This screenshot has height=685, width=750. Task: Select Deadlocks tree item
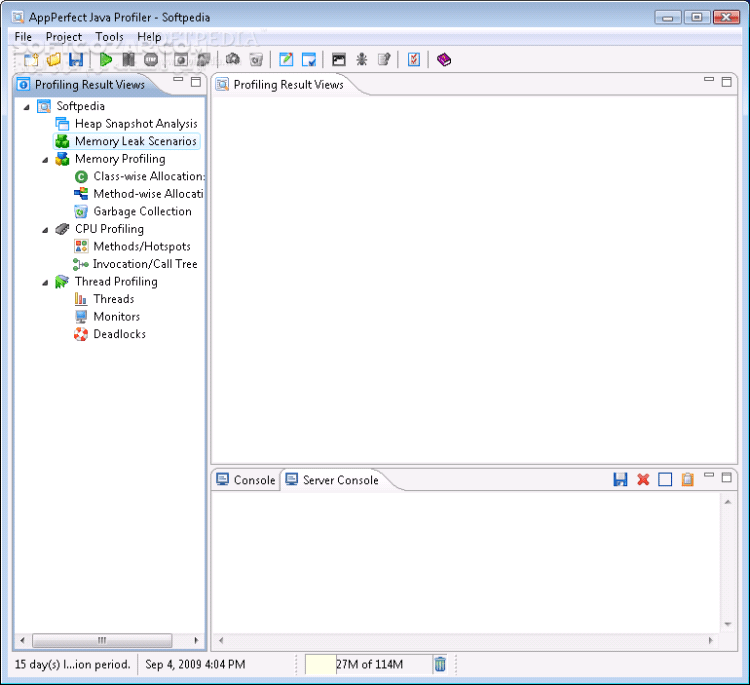coord(110,334)
